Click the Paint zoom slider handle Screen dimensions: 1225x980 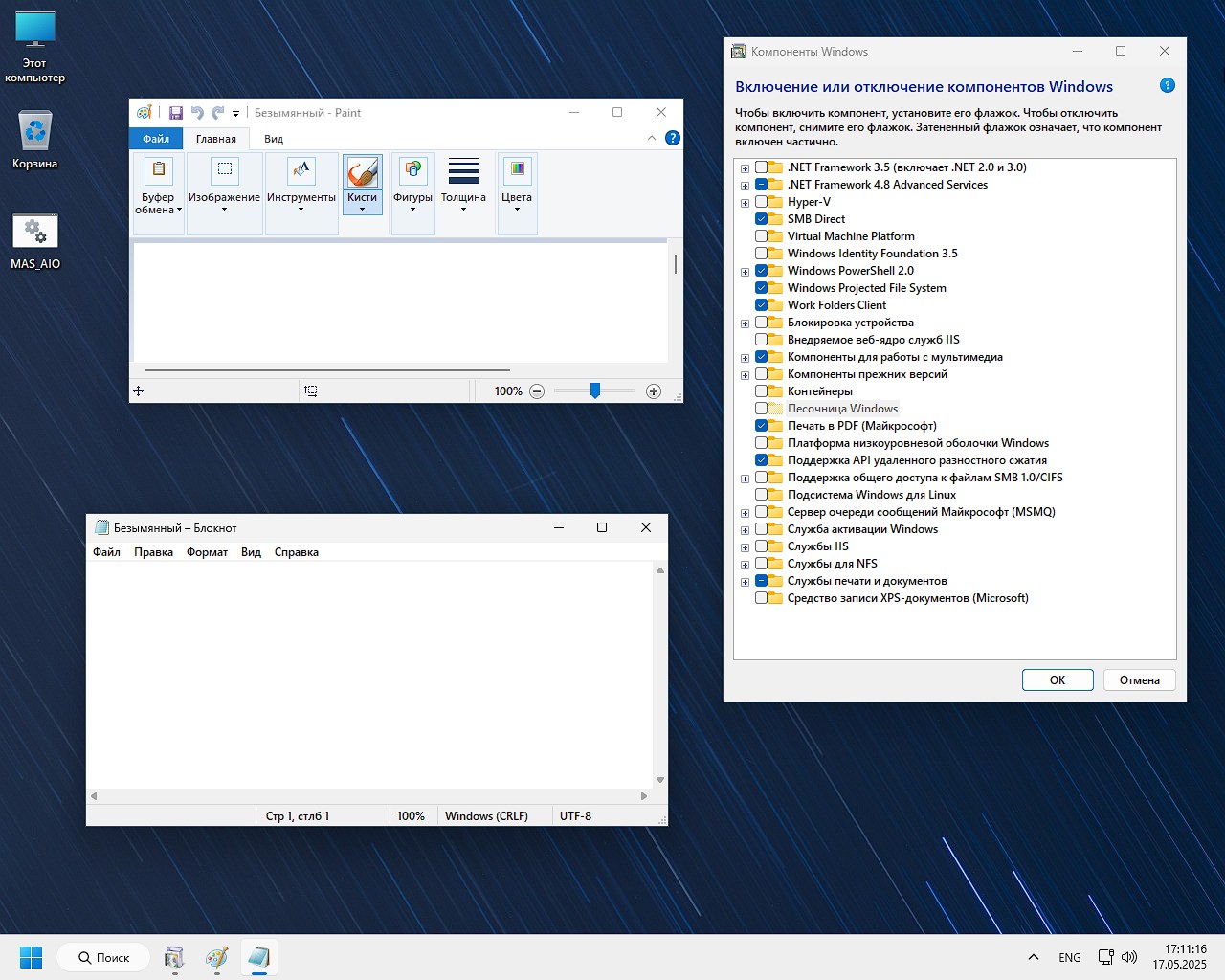pos(595,390)
